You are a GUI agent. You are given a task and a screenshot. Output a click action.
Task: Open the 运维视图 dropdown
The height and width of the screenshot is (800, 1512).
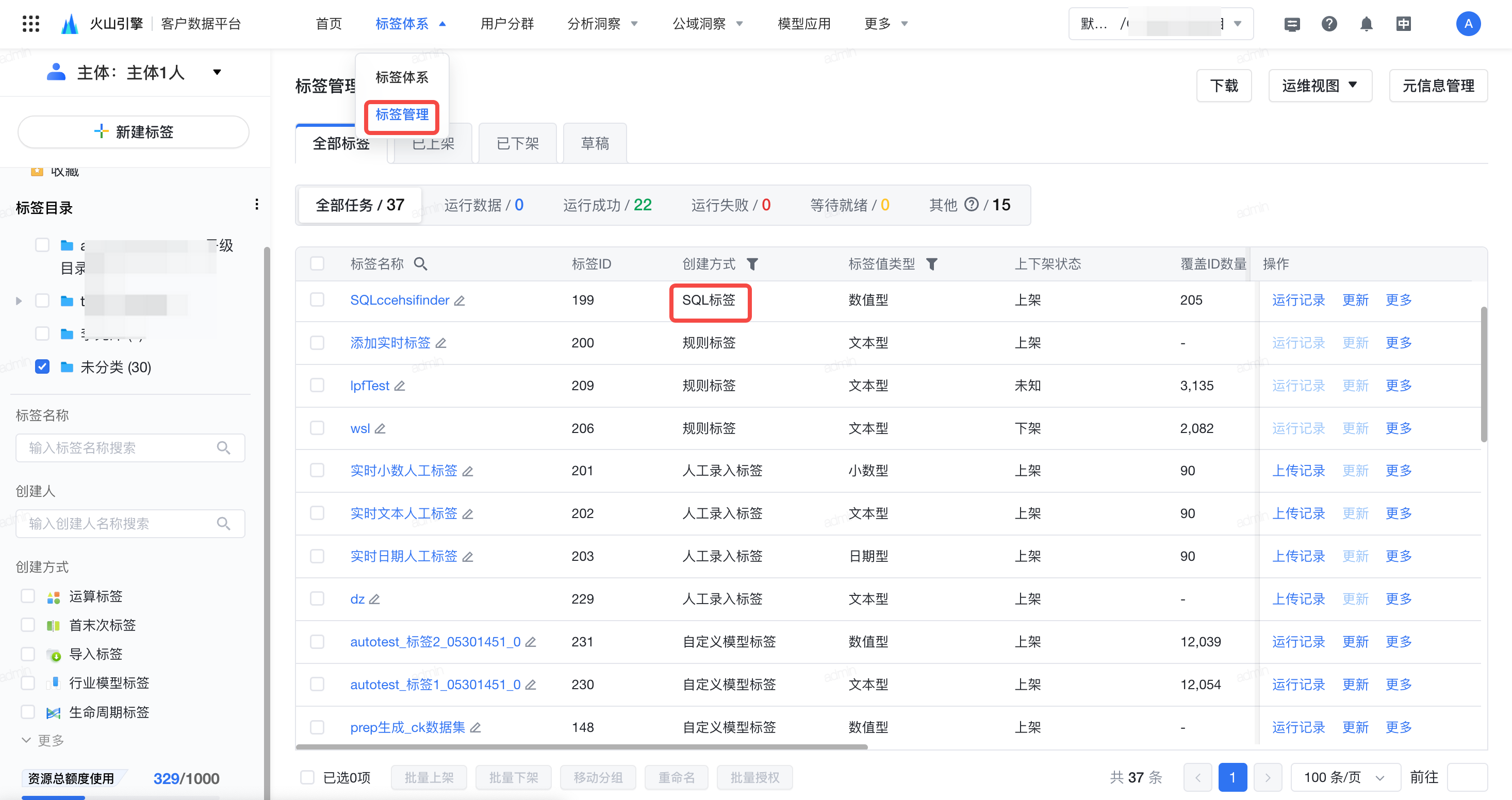pos(1320,86)
